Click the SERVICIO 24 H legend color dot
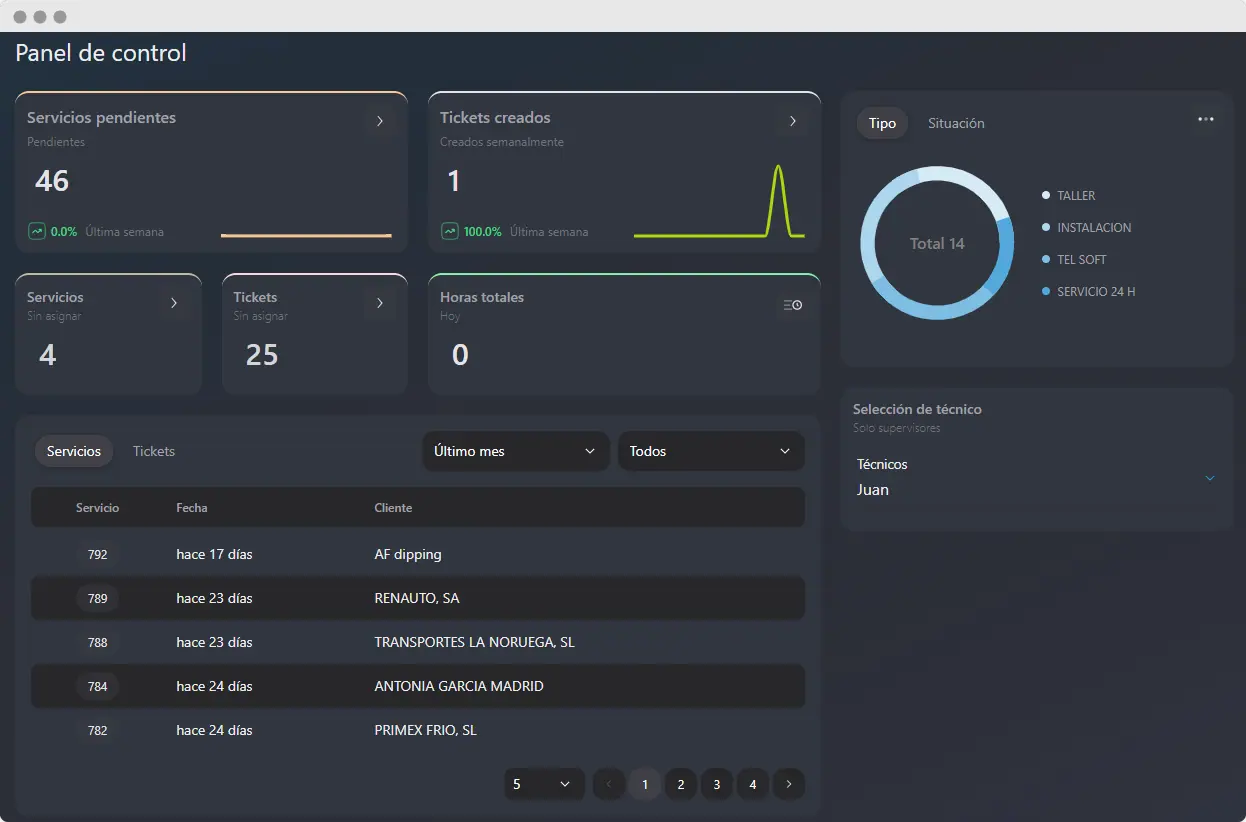Viewport: 1246px width, 822px height. pyautogui.click(x=1043, y=291)
